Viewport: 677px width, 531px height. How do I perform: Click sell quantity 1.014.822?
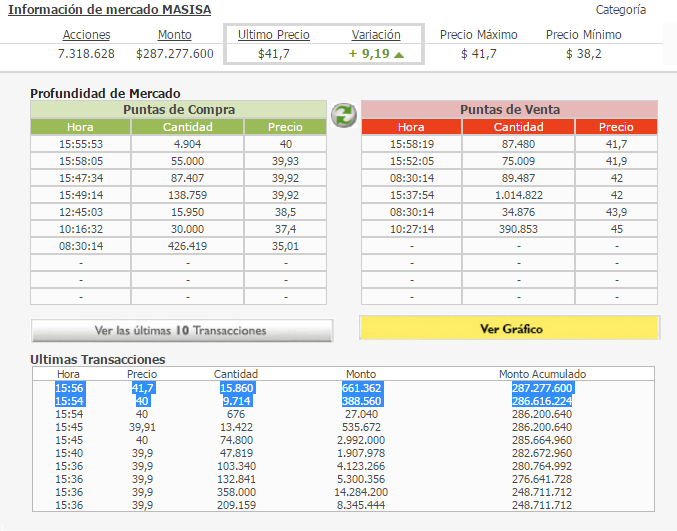[518, 195]
